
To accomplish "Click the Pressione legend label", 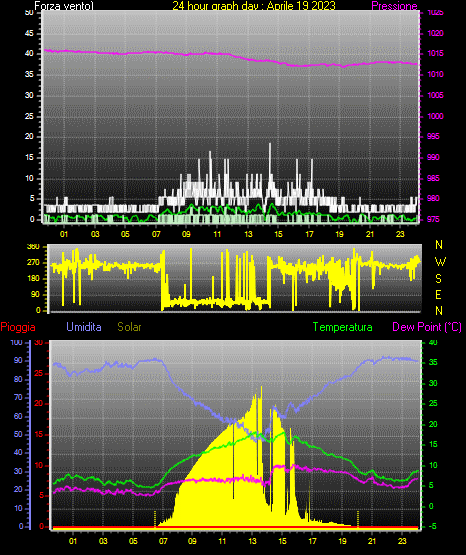I will point(394,6).
